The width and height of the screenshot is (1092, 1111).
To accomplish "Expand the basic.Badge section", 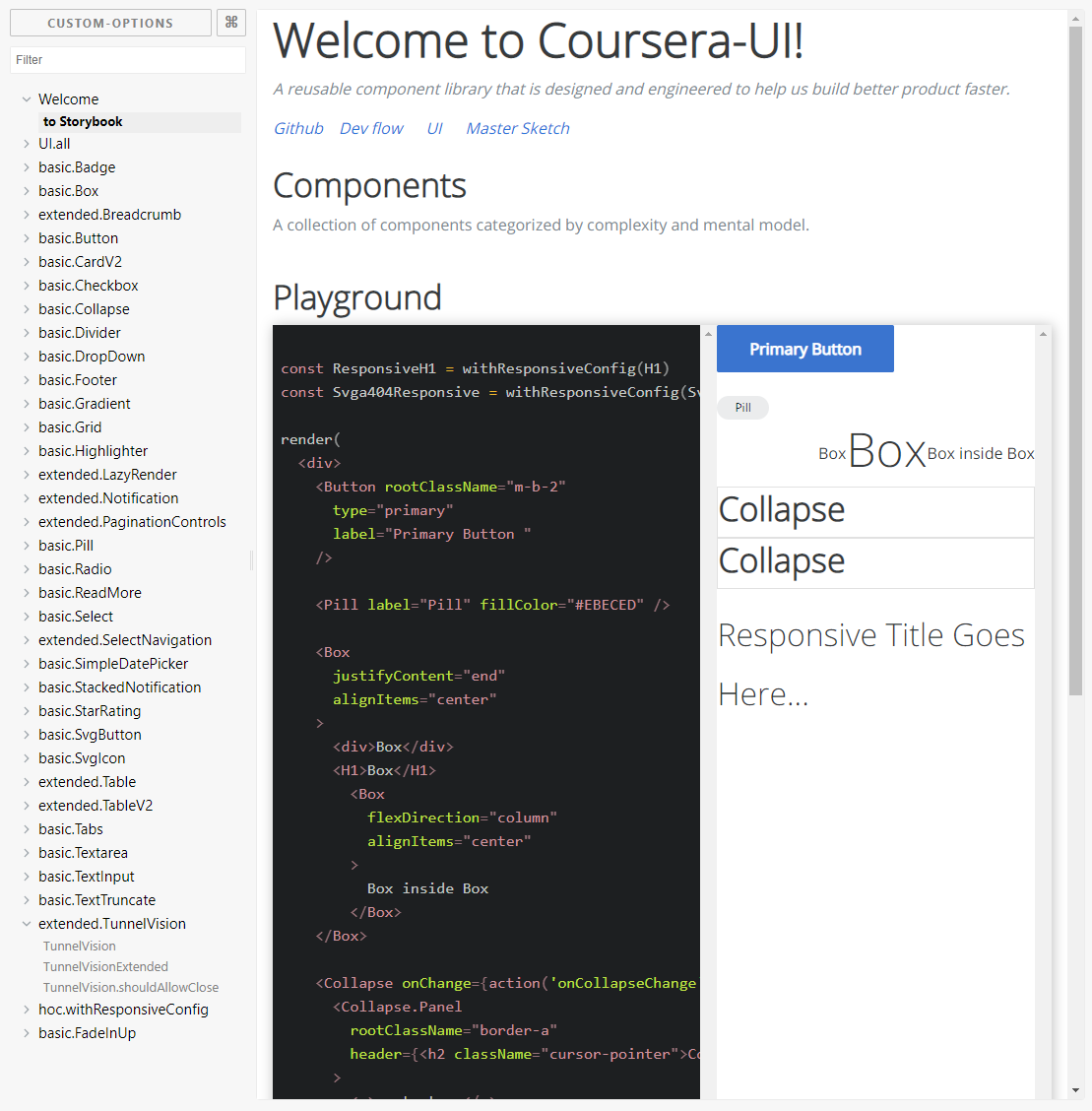I will point(77,167).
